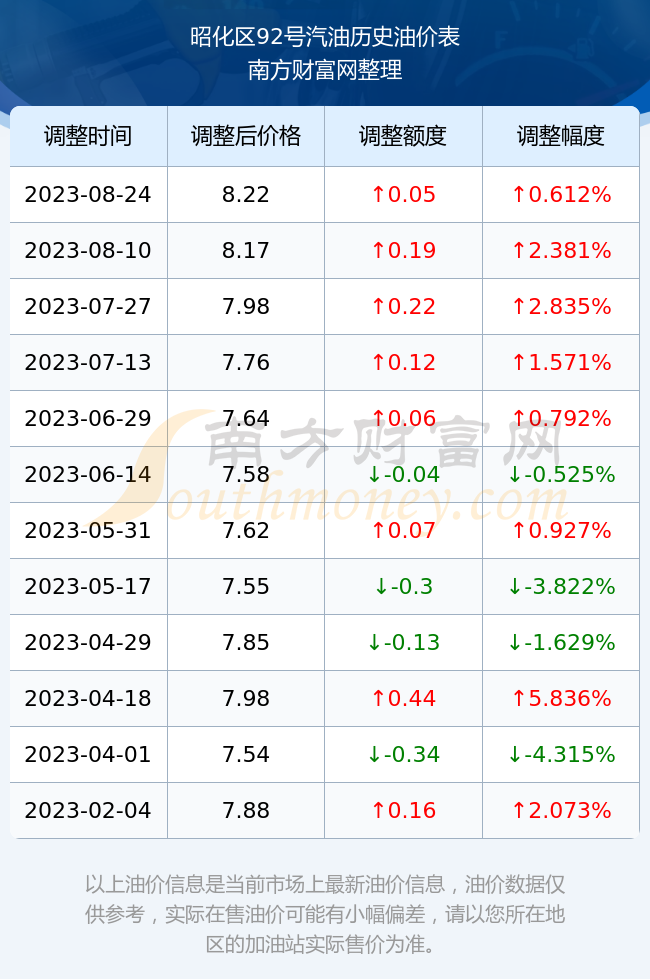Select the 2023-07-27 date cell
This screenshot has height=980, width=650.
[88, 306]
